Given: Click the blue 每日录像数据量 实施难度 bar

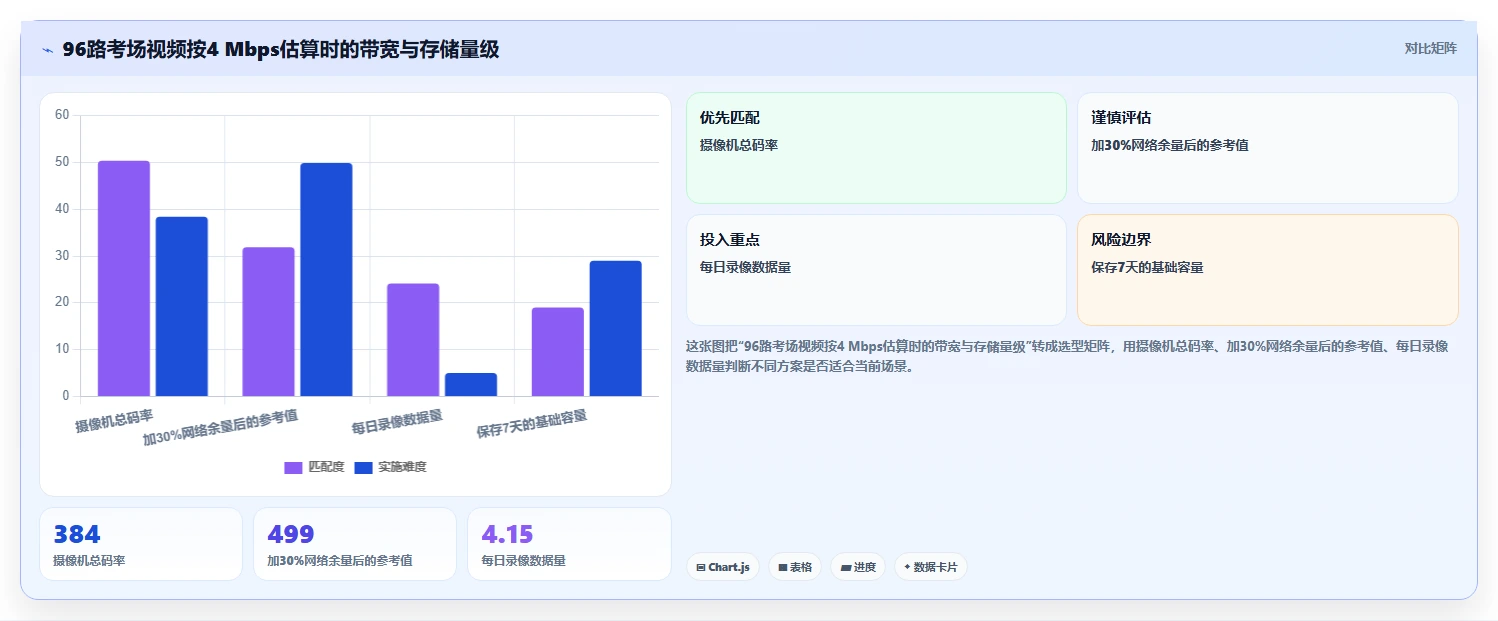Looking at the screenshot, I should click(x=471, y=384).
